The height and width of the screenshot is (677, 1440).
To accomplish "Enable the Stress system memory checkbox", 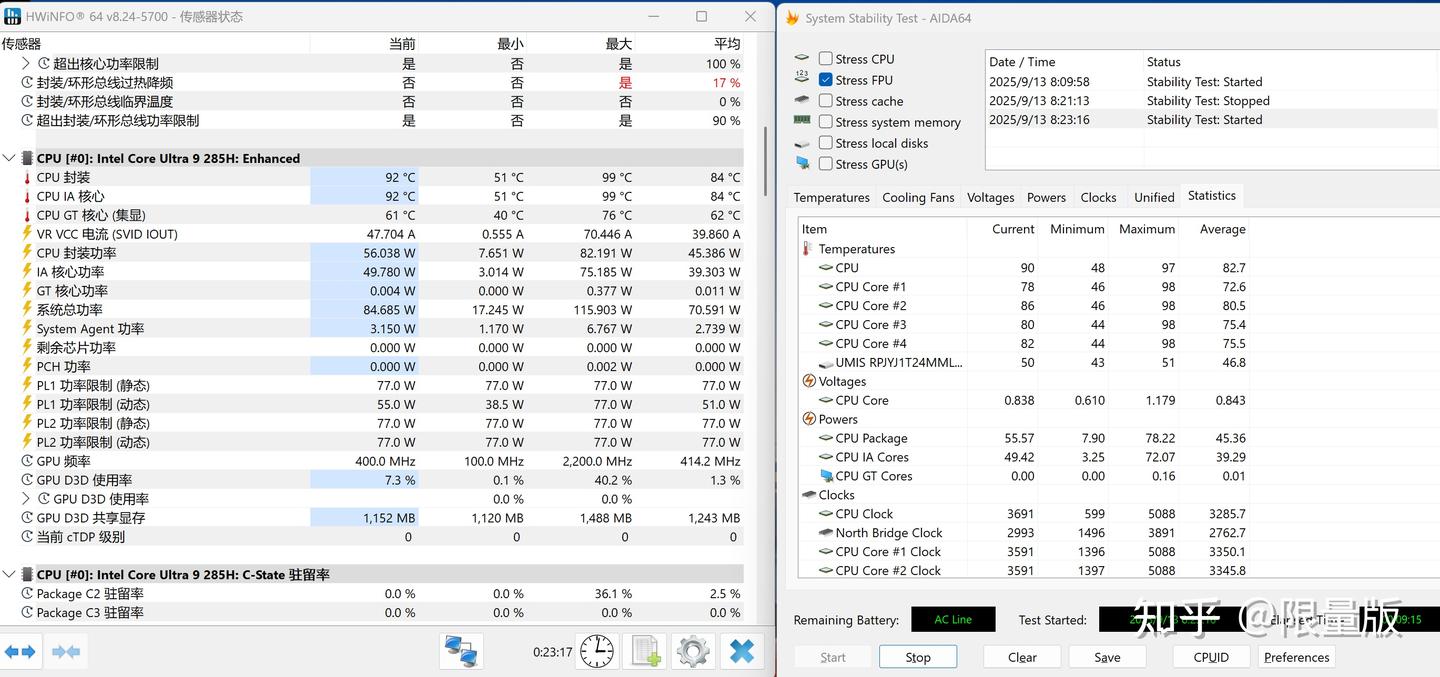I will point(825,122).
